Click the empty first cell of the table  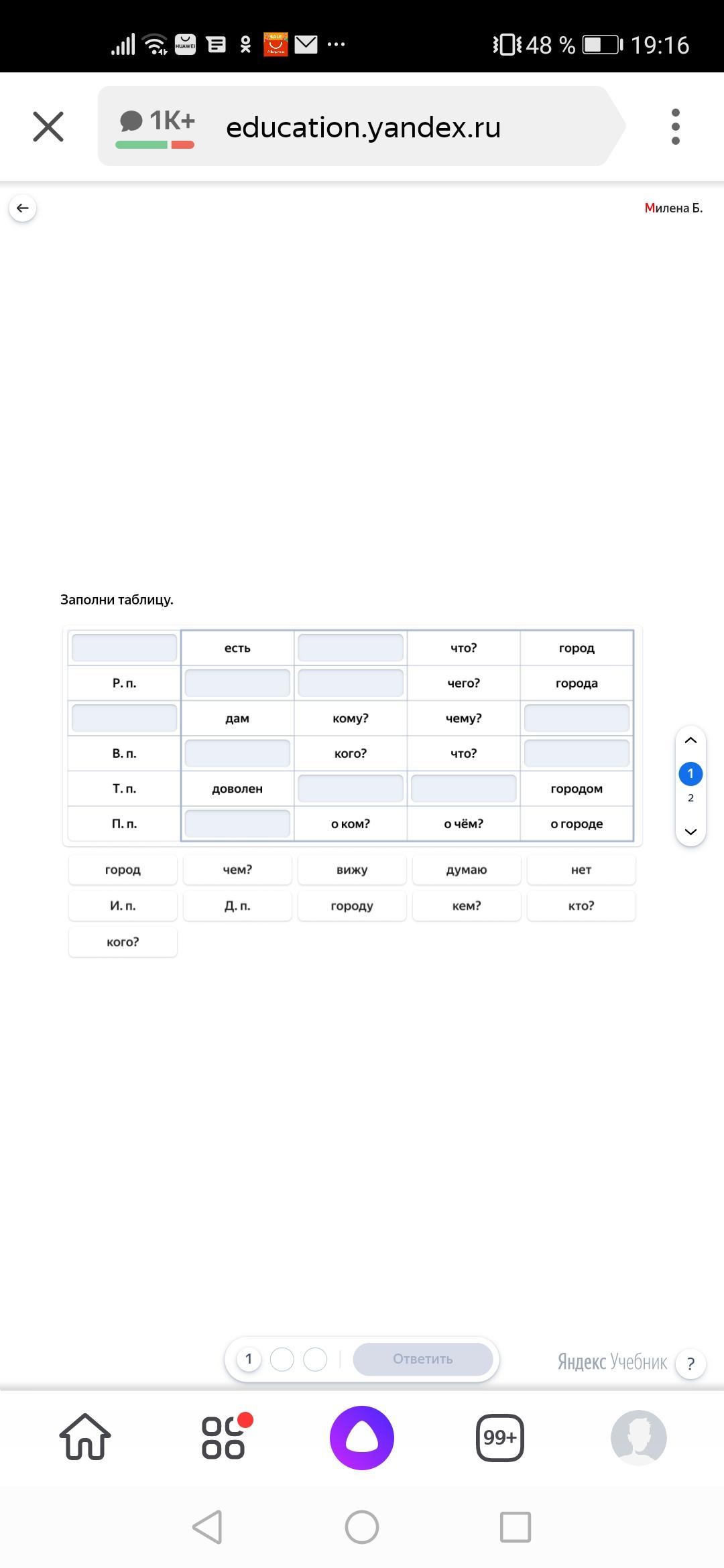(x=124, y=648)
